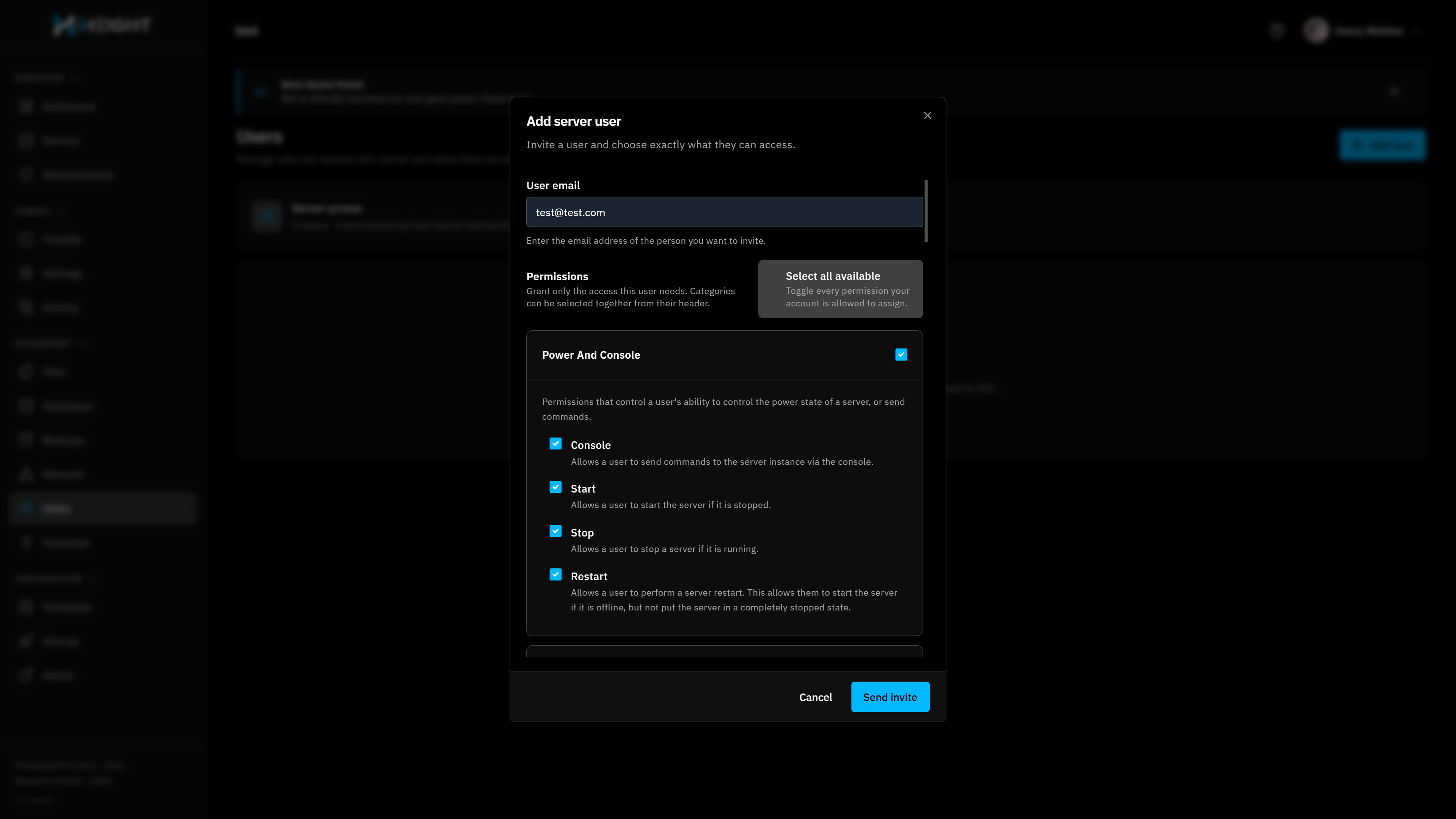Click the "Stop" permission label
Image resolution: width=1456 pixels, height=819 pixels.
tap(582, 533)
